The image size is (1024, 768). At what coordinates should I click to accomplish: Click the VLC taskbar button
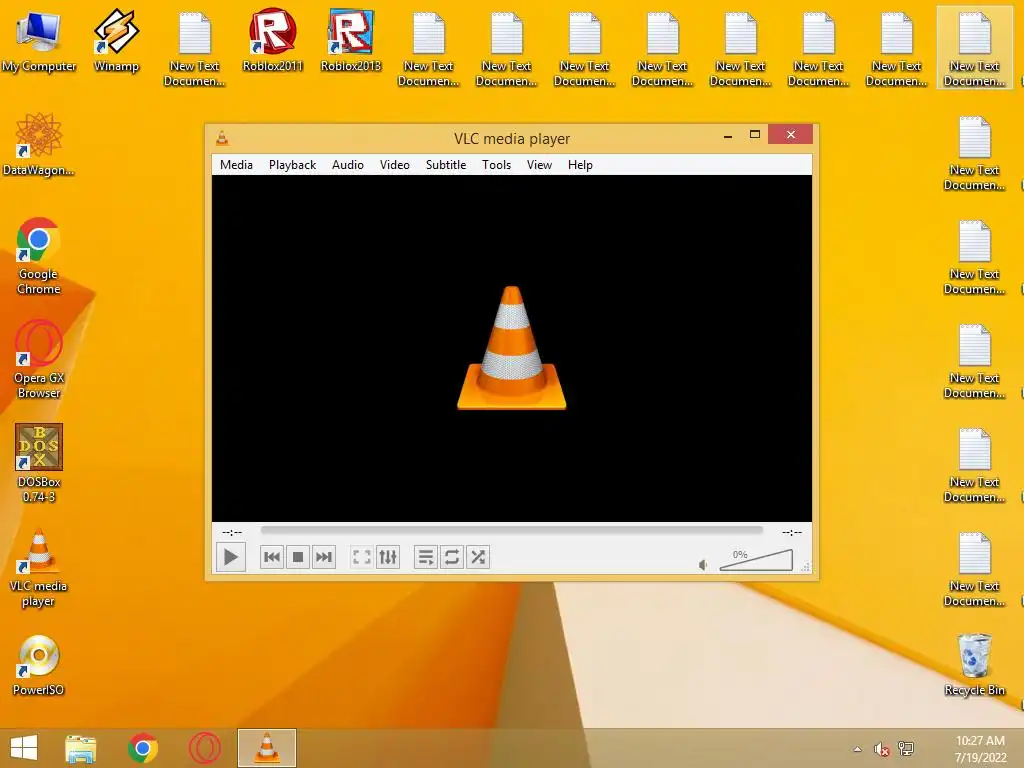pyautogui.click(x=266, y=748)
